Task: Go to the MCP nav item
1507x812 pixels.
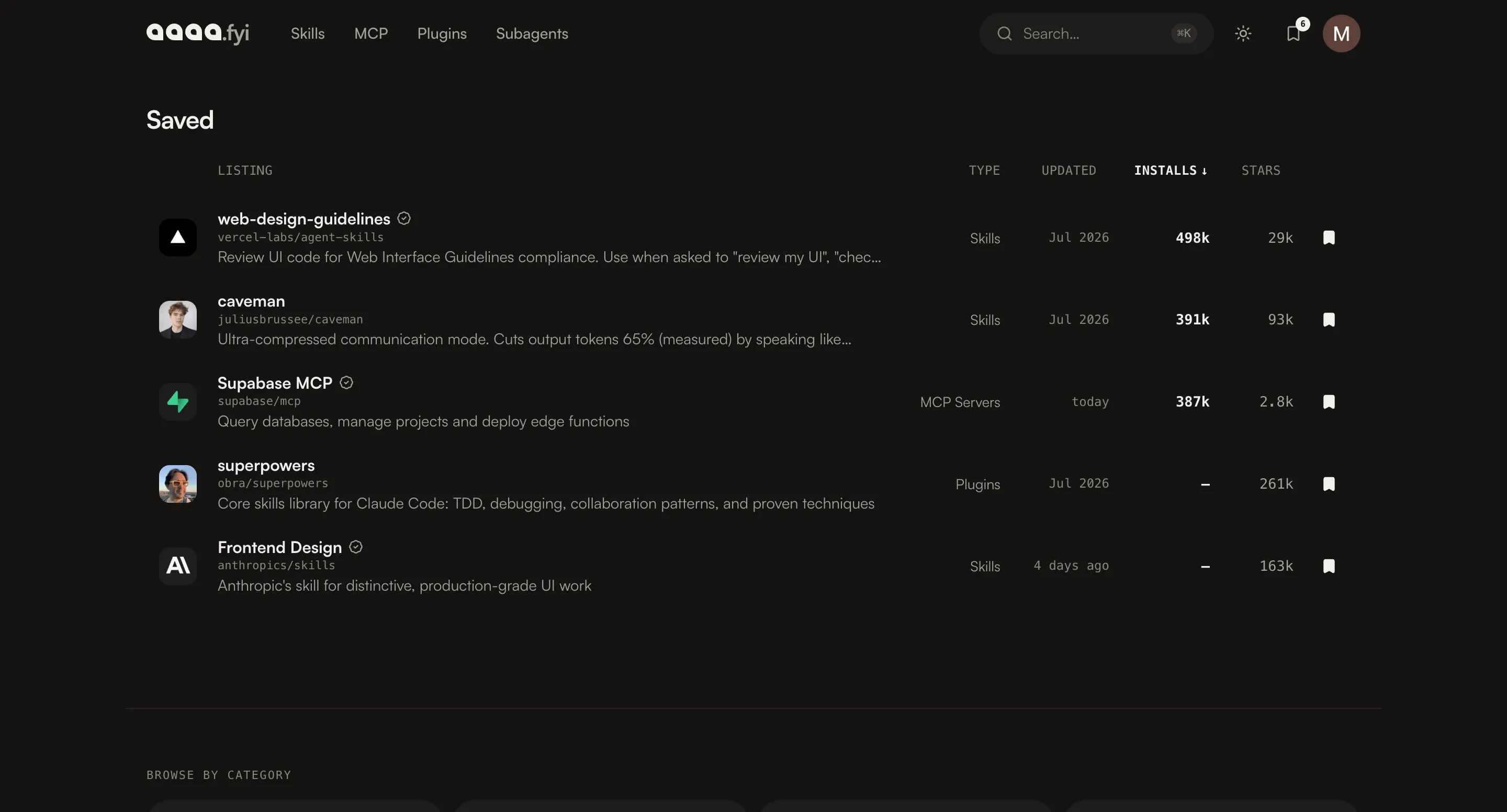Action: (371, 33)
